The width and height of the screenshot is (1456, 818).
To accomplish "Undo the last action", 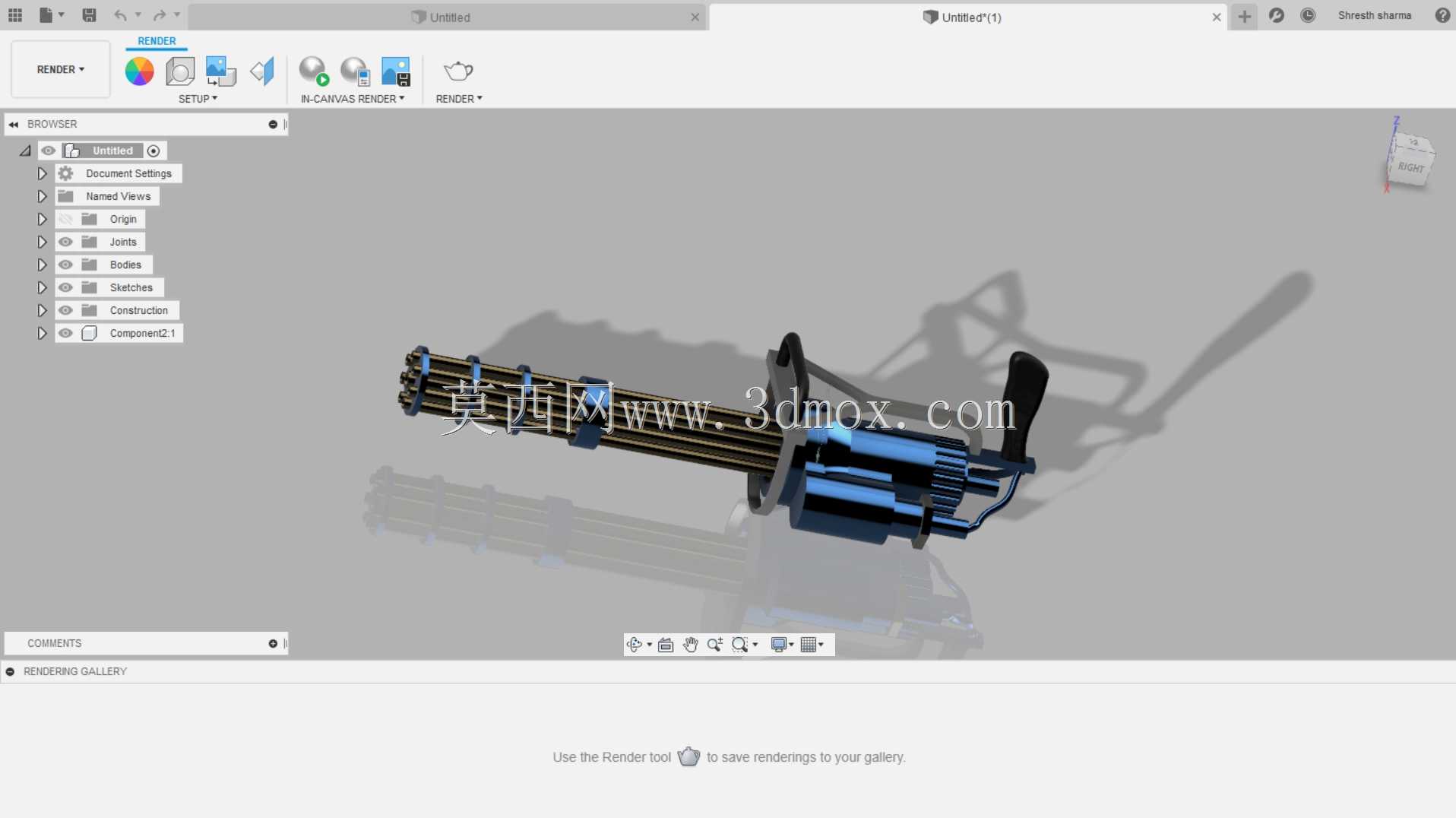I will click(x=120, y=15).
